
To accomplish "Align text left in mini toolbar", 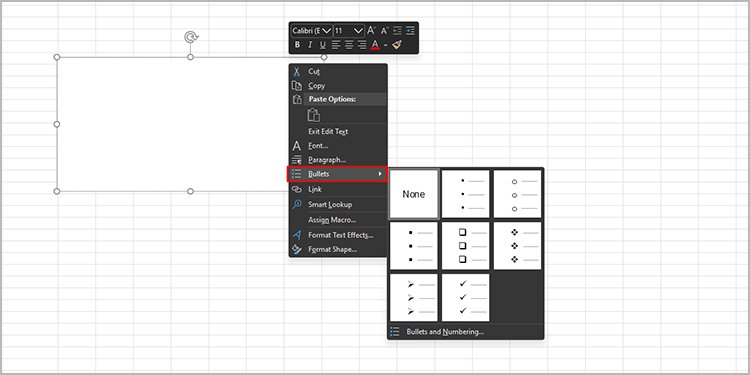I will click(x=336, y=45).
